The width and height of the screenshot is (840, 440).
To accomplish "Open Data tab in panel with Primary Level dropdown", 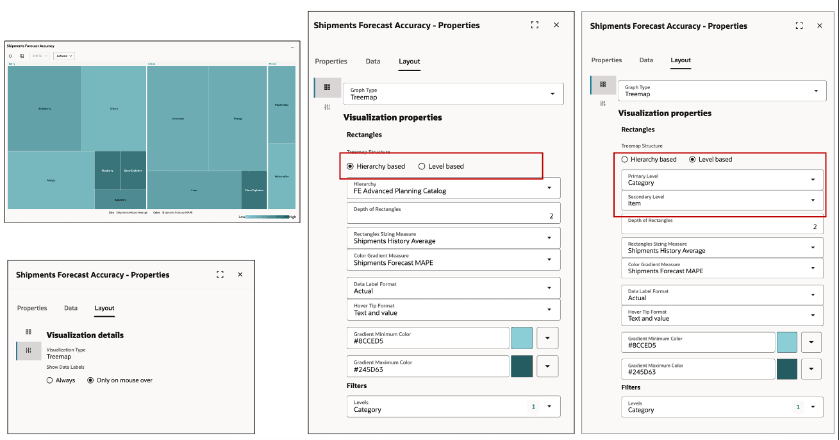I will coord(646,60).
